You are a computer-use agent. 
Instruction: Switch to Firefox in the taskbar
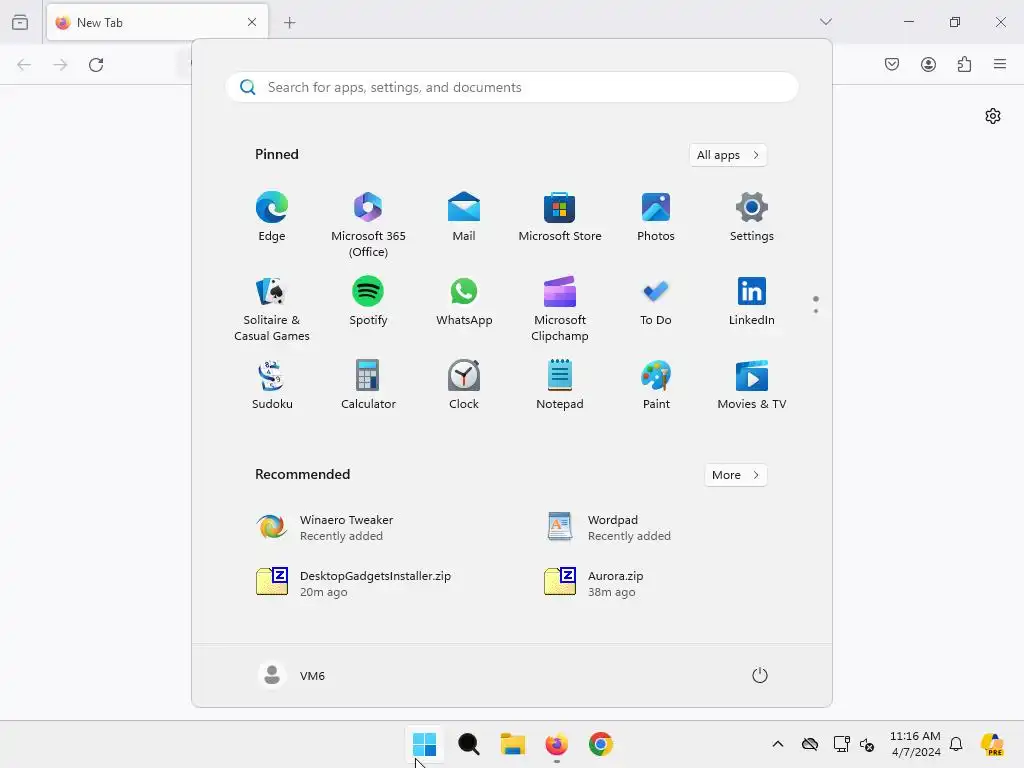(556, 744)
